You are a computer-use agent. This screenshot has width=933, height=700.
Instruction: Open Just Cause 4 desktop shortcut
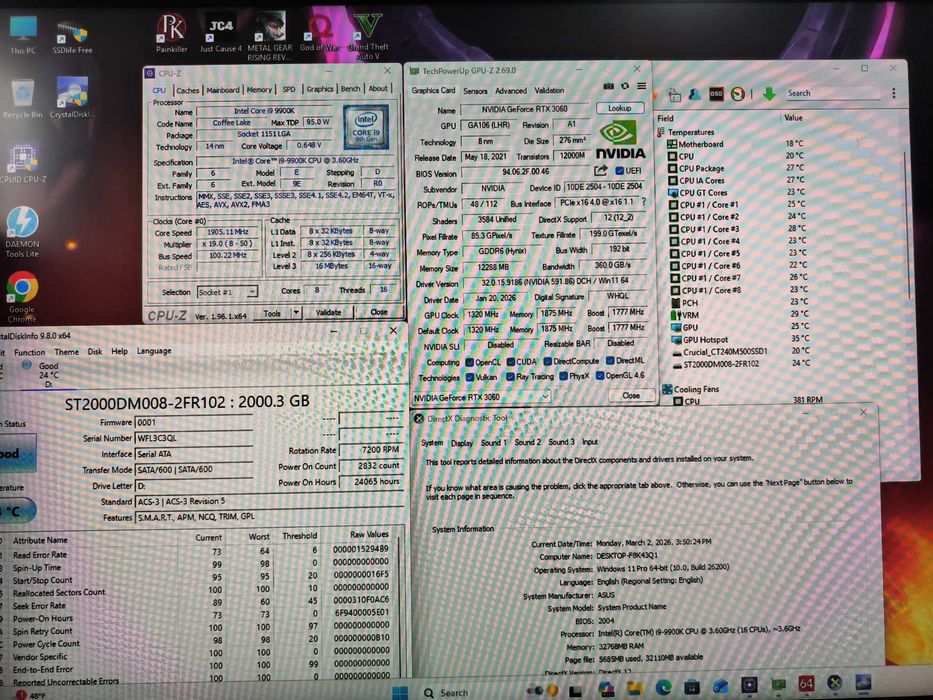[221, 33]
